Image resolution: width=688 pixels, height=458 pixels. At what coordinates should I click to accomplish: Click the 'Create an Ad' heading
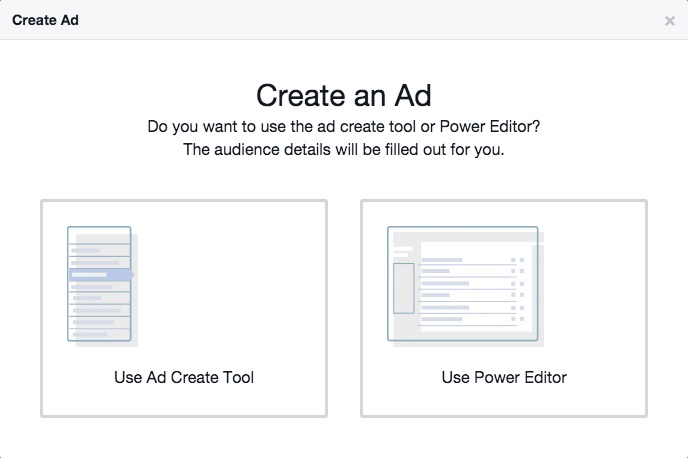(x=344, y=95)
